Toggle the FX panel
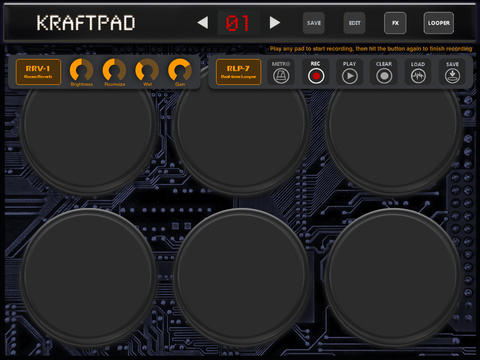 [x=395, y=23]
